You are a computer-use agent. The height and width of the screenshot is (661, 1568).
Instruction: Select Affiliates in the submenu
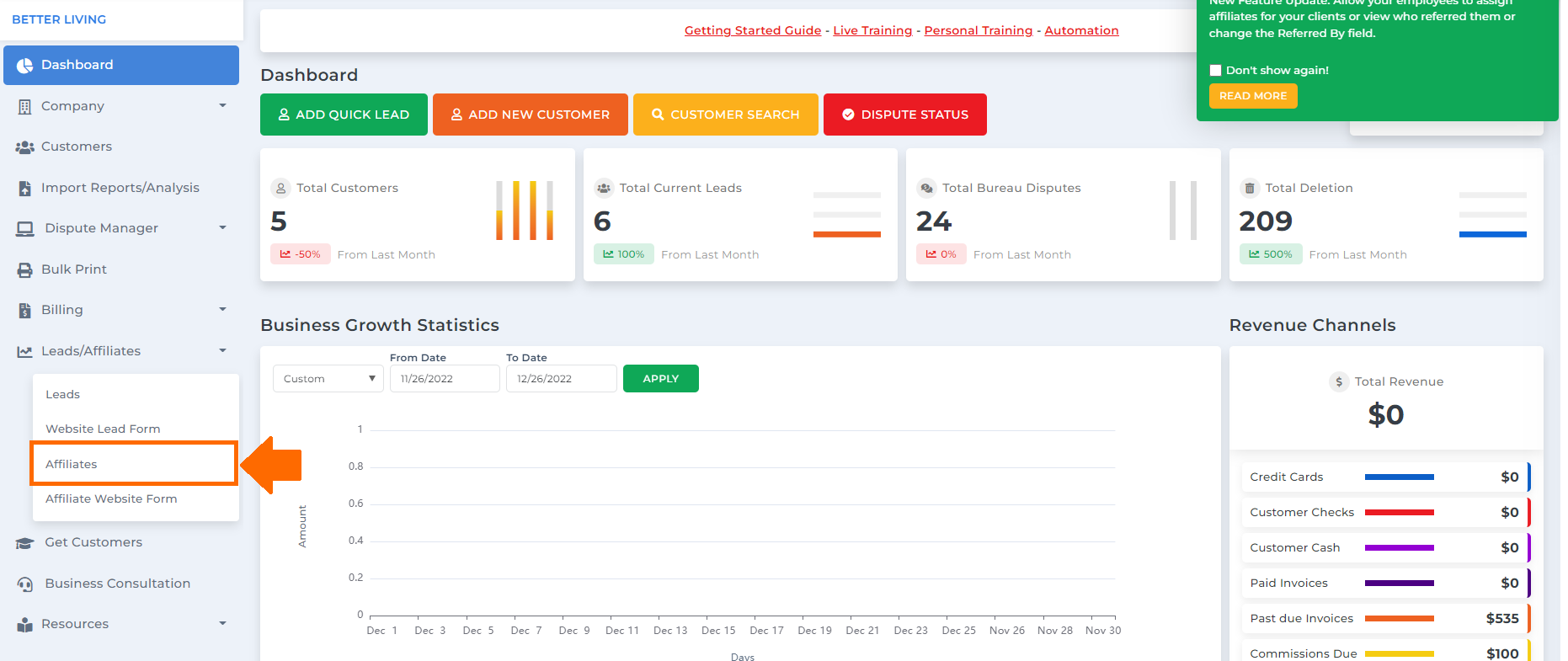(x=134, y=464)
